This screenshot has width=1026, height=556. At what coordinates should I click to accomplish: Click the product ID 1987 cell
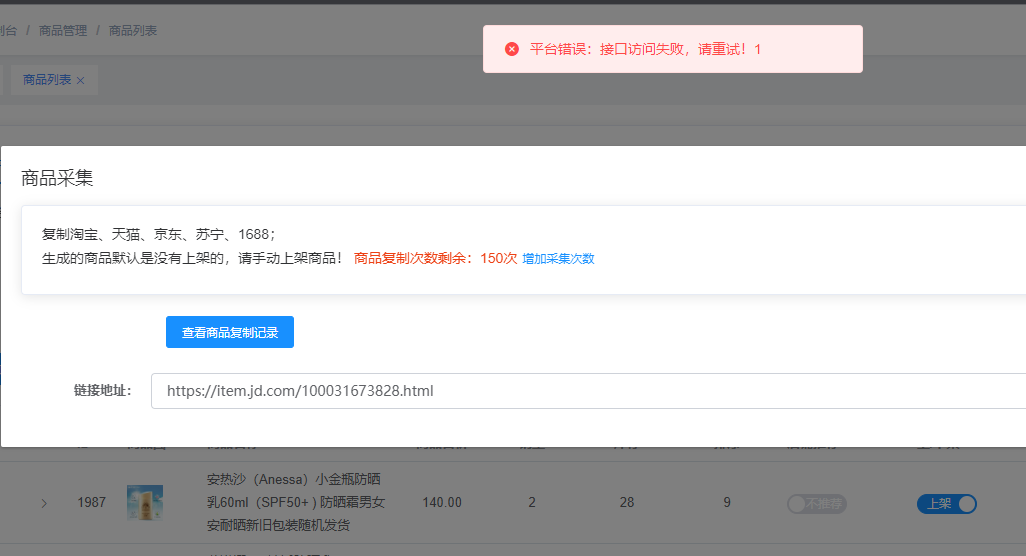point(91,502)
